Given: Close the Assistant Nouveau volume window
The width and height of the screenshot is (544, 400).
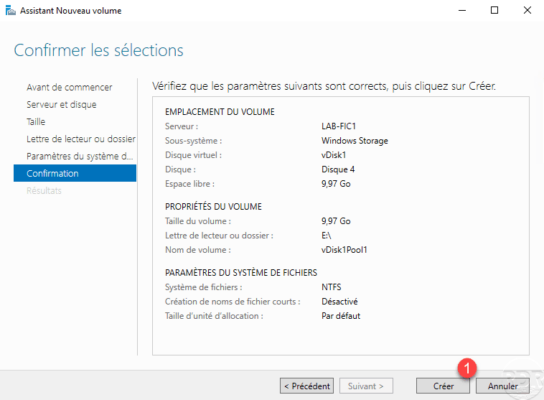Looking at the screenshot, I should pos(527,10).
